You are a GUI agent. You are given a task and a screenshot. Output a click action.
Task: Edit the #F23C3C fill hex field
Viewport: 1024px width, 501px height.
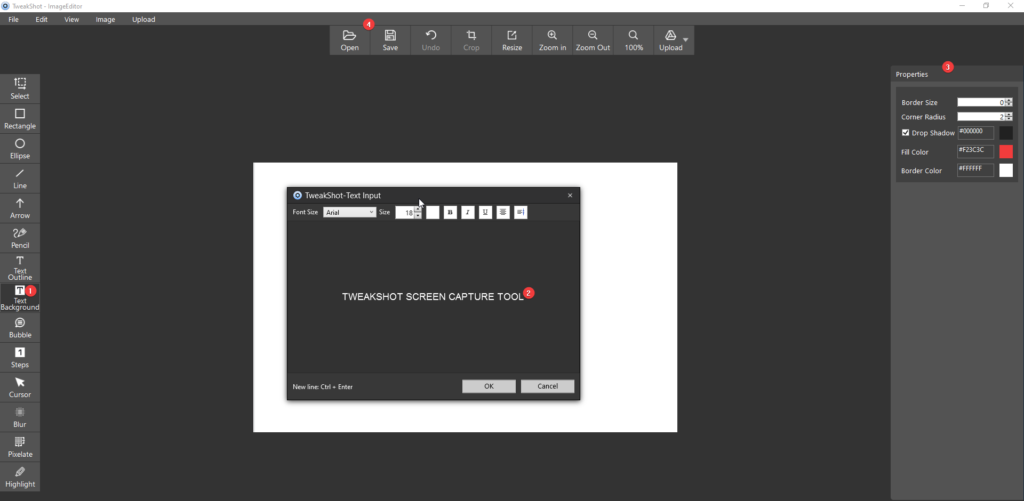976,152
